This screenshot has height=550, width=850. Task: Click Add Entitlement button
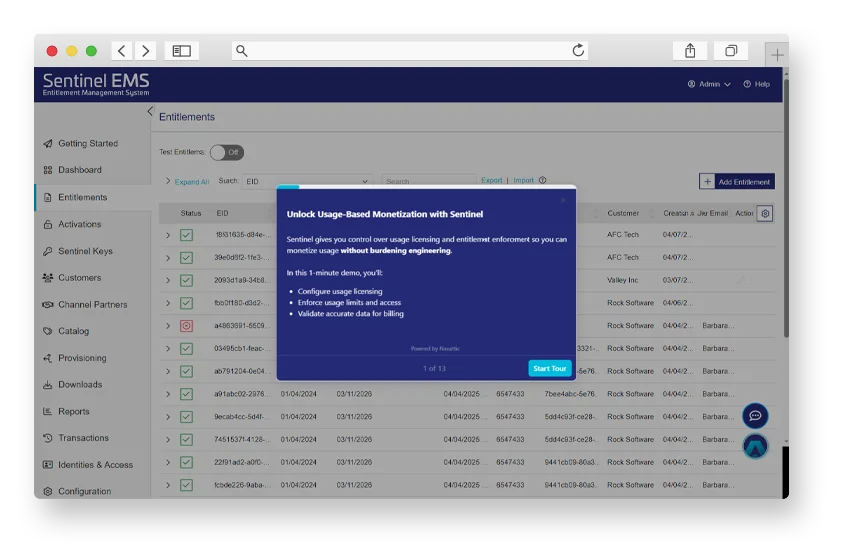pos(737,182)
